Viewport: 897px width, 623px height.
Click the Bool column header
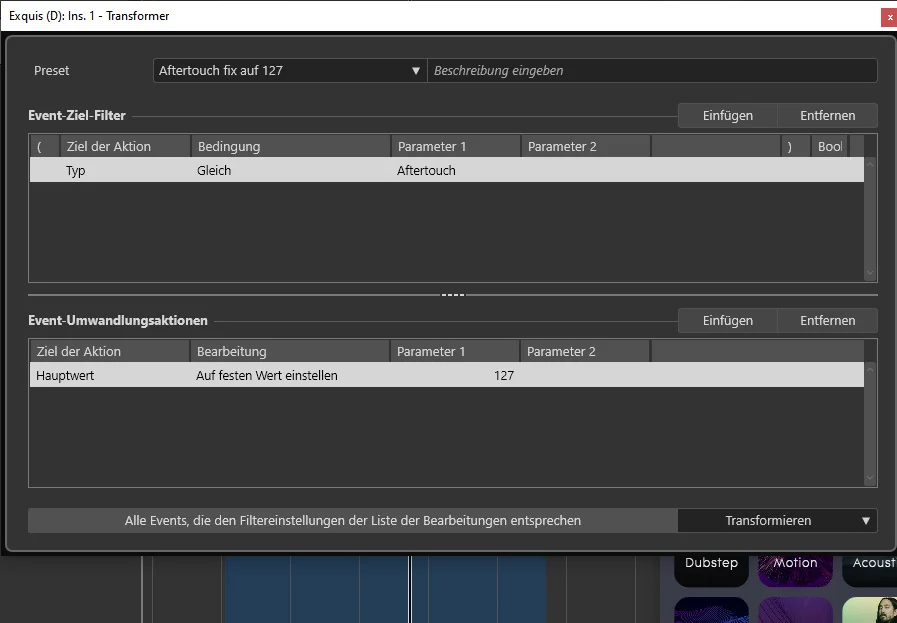(x=831, y=146)
